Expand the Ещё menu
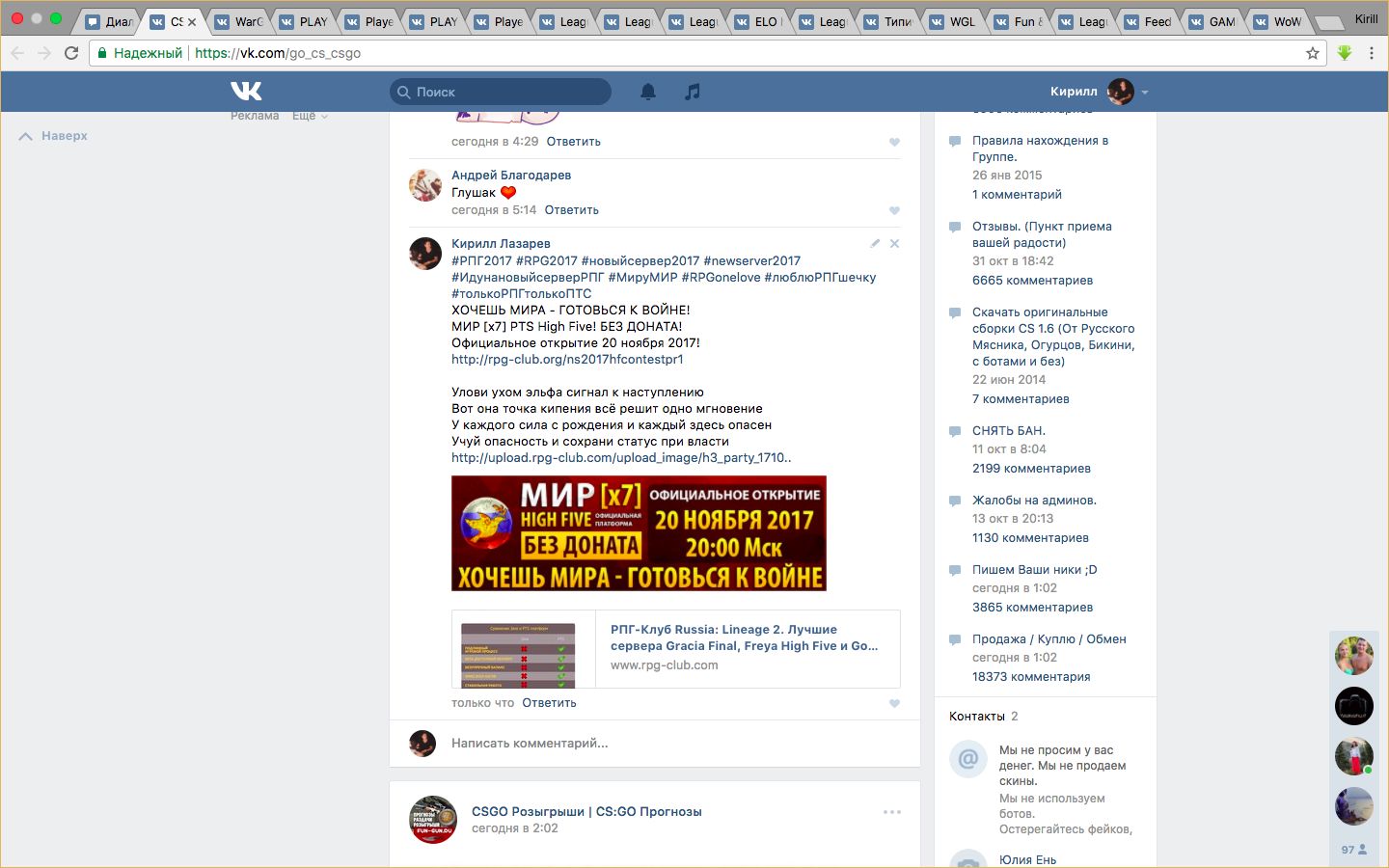Image resolution: width=1389 pixels, height=868 pixels. pos(310,116)
